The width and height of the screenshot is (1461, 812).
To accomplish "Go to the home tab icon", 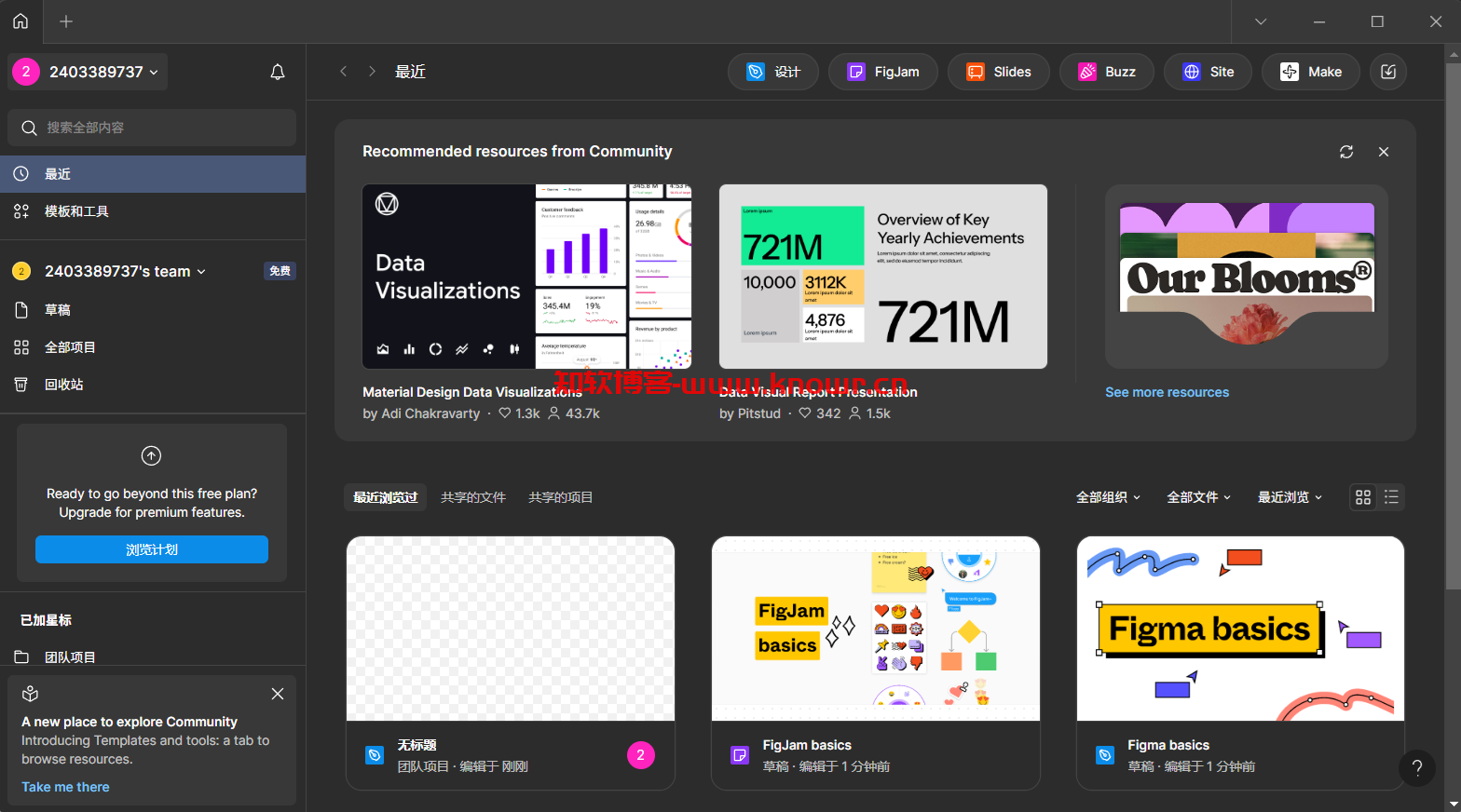I will 20,21.
